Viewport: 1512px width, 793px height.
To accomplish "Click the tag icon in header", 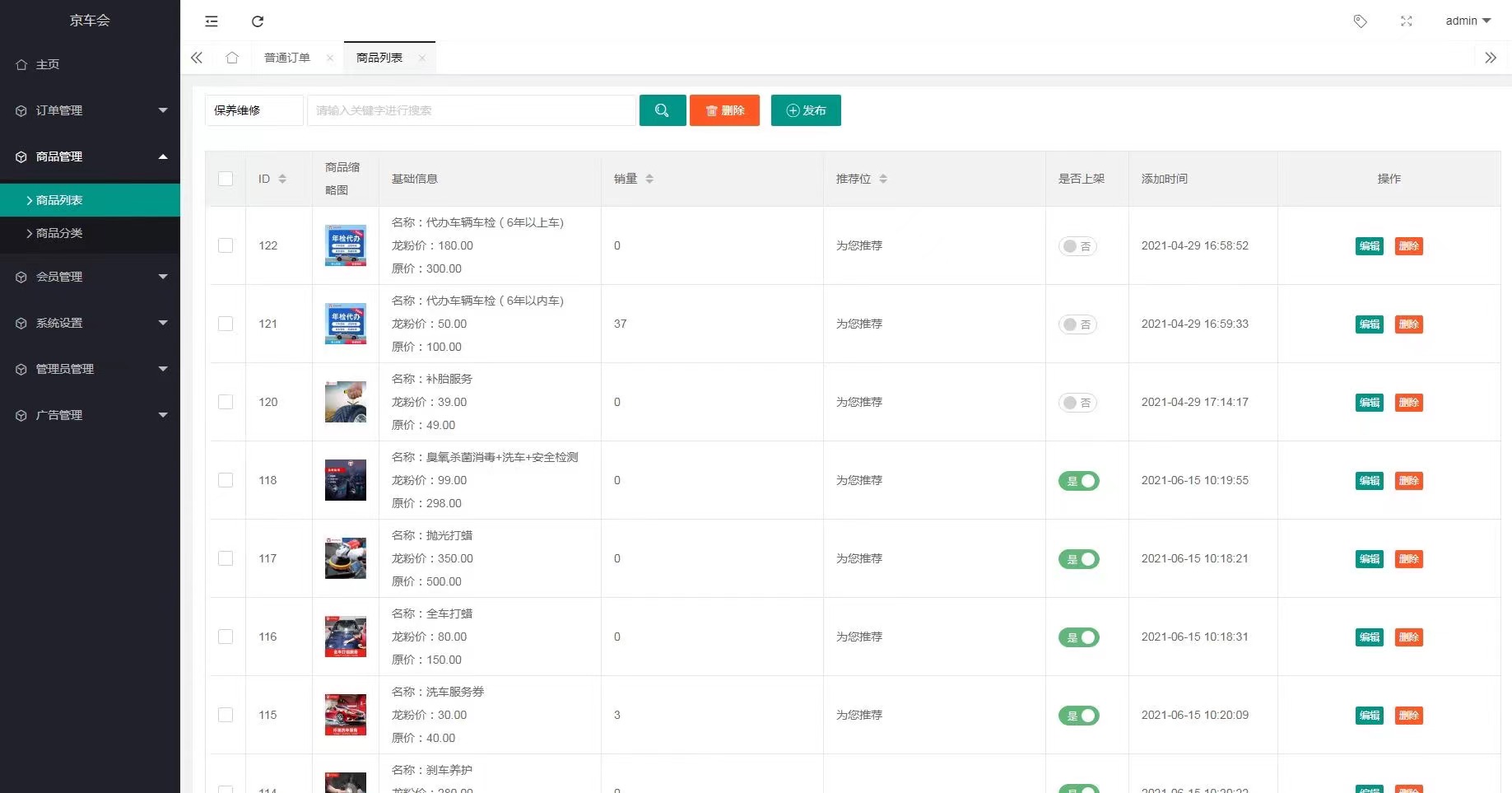I will (x=1360, y=21).
